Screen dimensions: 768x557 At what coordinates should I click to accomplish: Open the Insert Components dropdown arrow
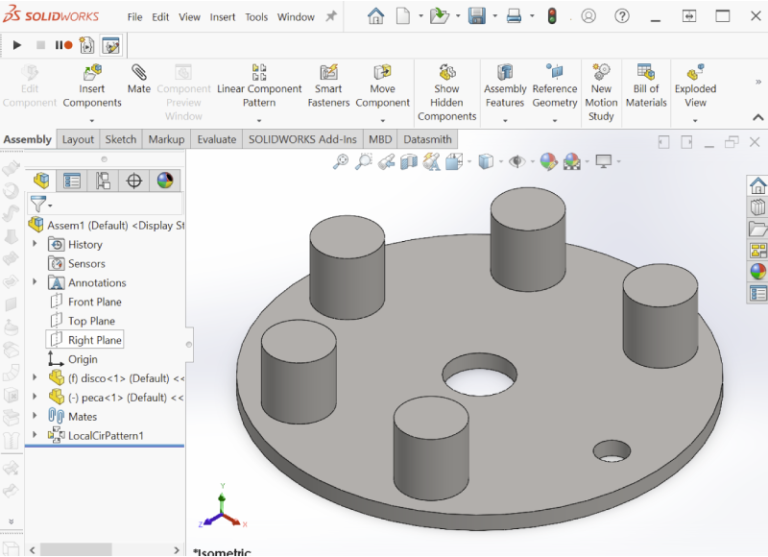(92, 120)
